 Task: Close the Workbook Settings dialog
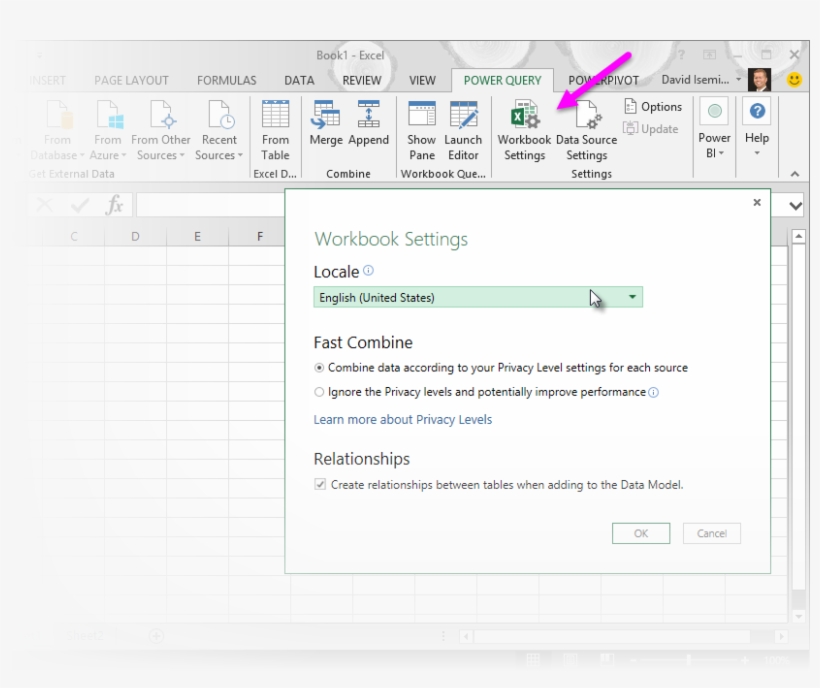[757, 202]
